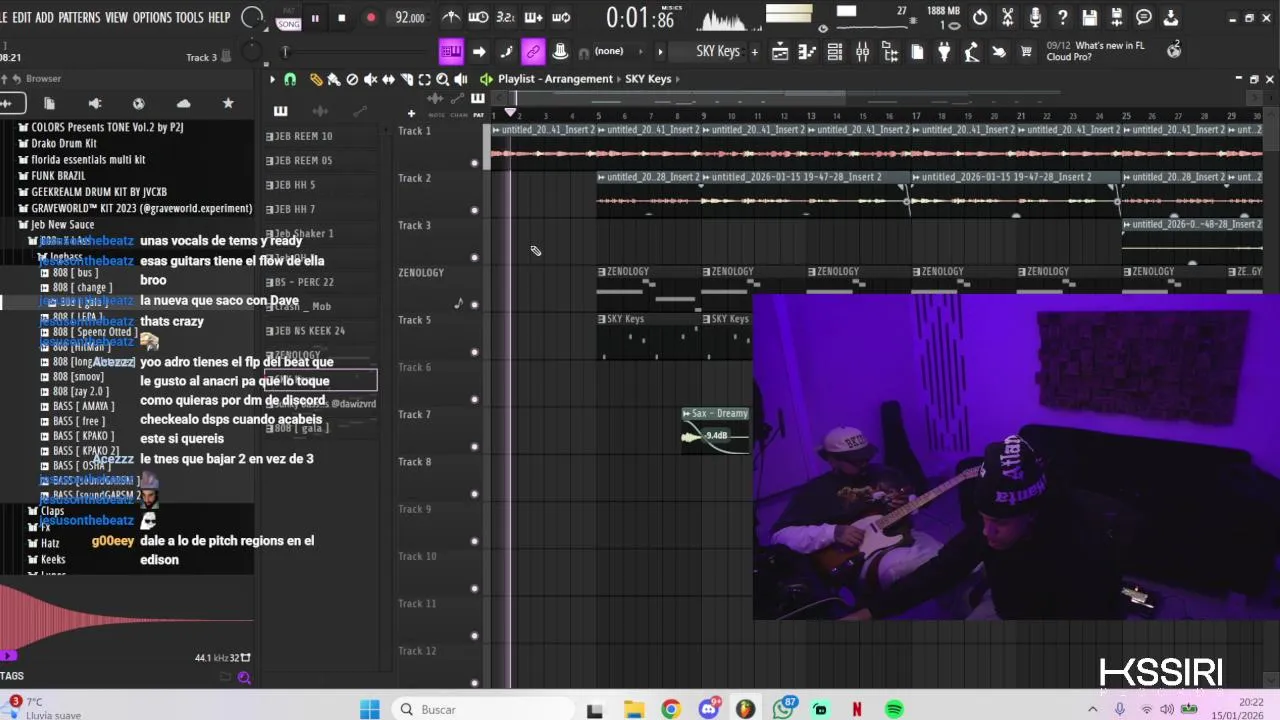Screen dimensions: 1280x720
Task: Click the cloud tab in browser
Action: (x=183, y=103)
